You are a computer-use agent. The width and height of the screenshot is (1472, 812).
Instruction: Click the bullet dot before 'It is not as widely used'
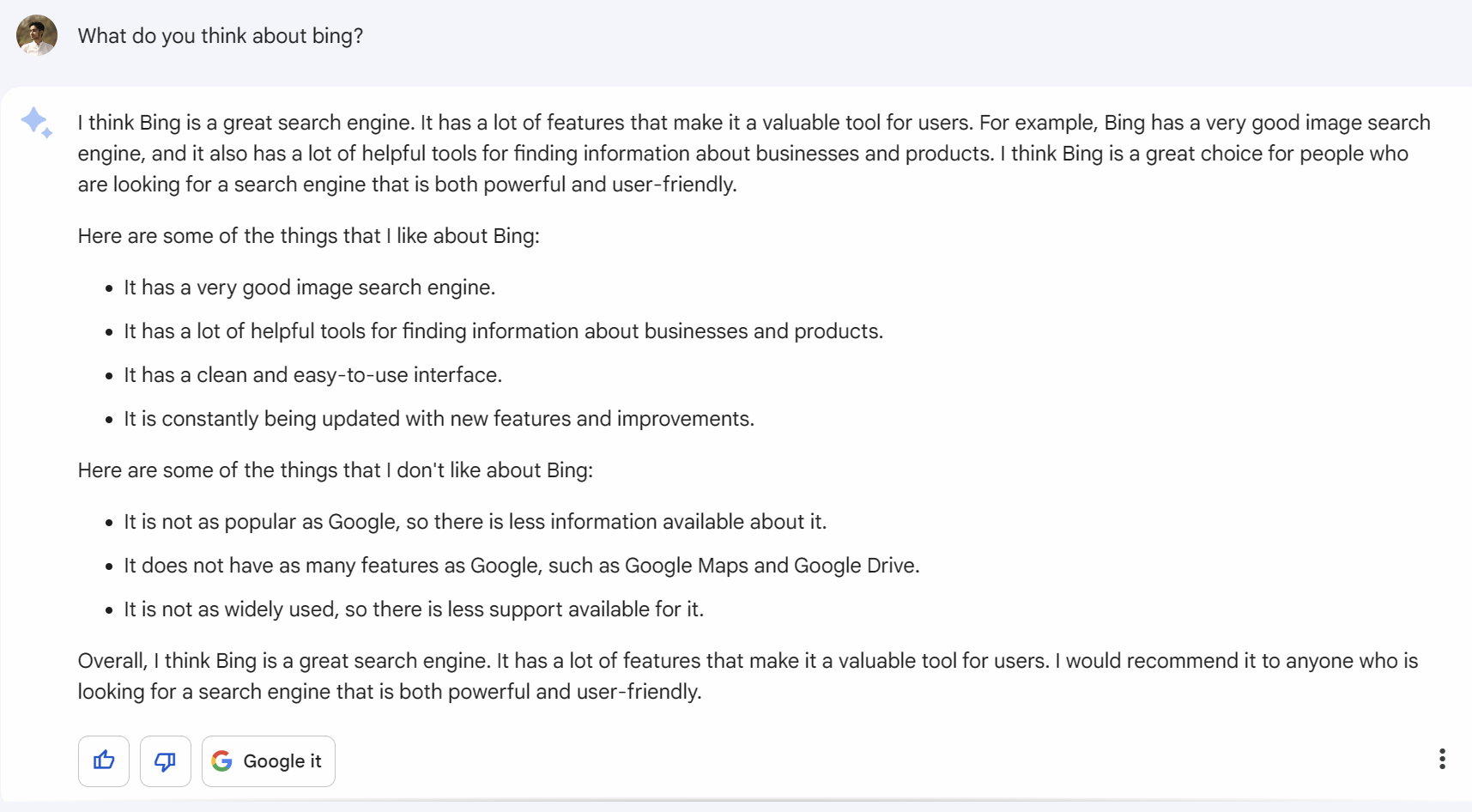(109, 610)
